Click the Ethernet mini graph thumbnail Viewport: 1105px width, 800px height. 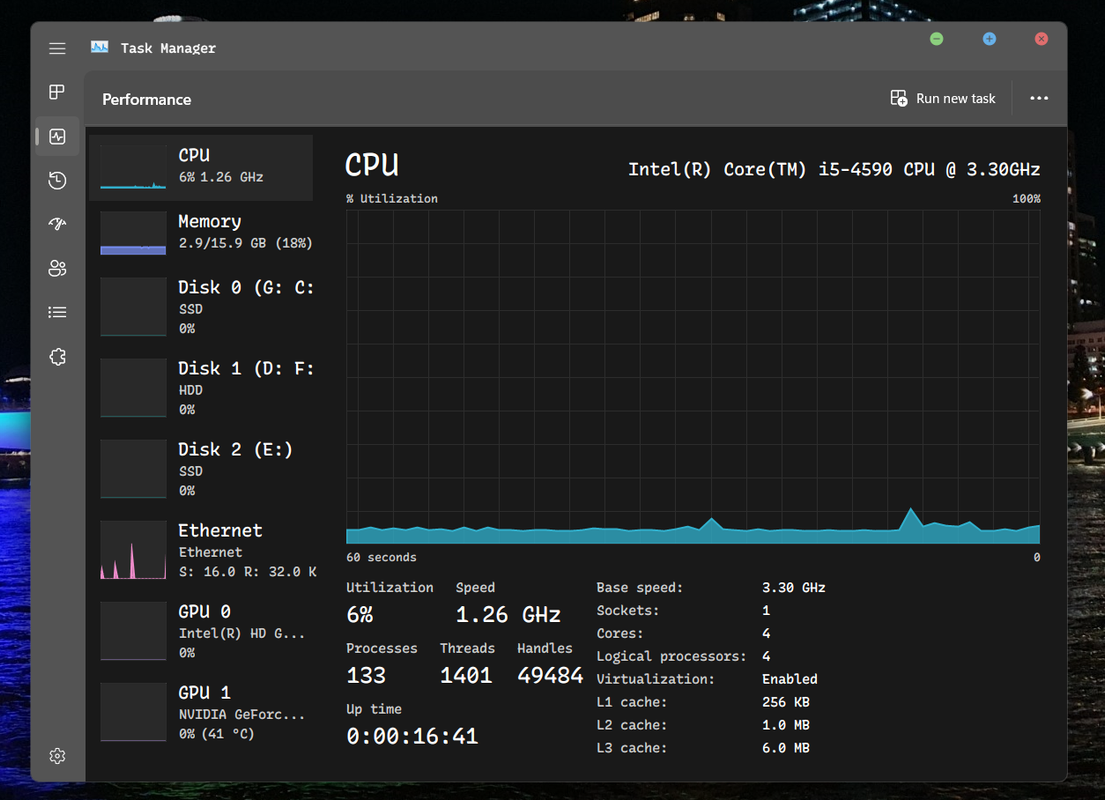133,550
